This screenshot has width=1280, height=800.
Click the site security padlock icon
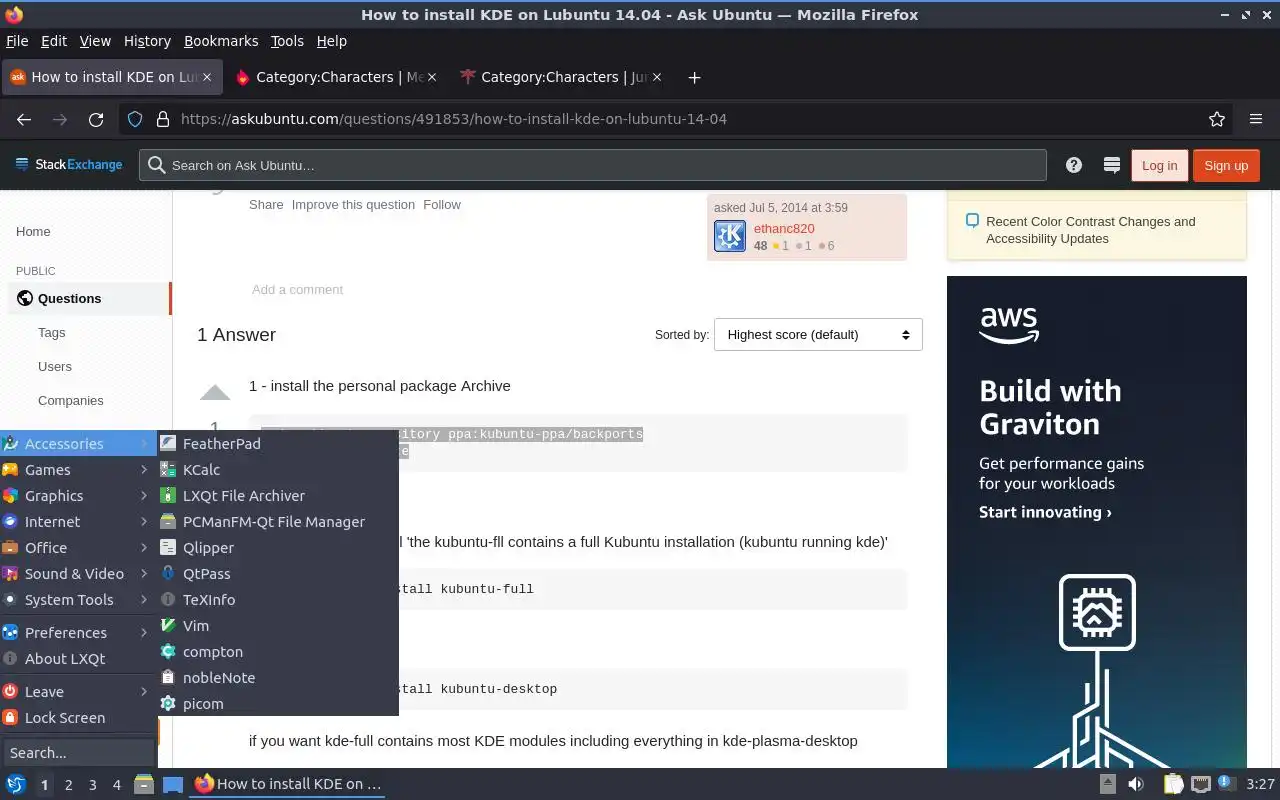(x=162, y=119)
